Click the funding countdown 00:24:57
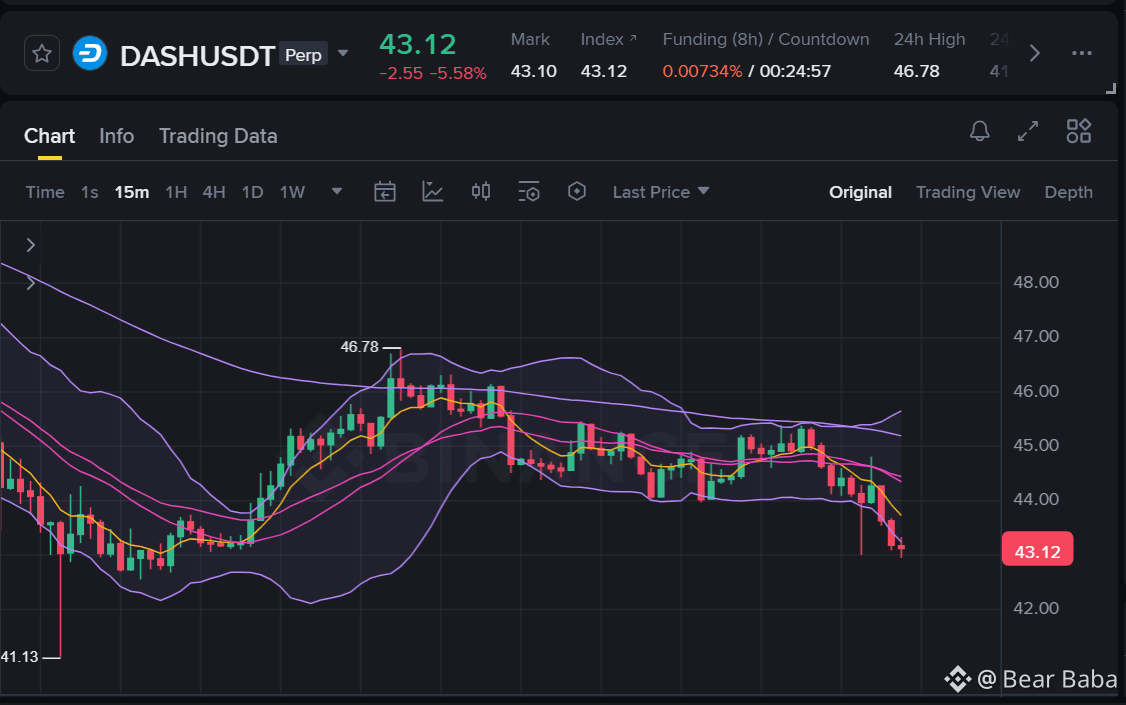This screenshot has width=1126, height=705. (x=794, y=71)
